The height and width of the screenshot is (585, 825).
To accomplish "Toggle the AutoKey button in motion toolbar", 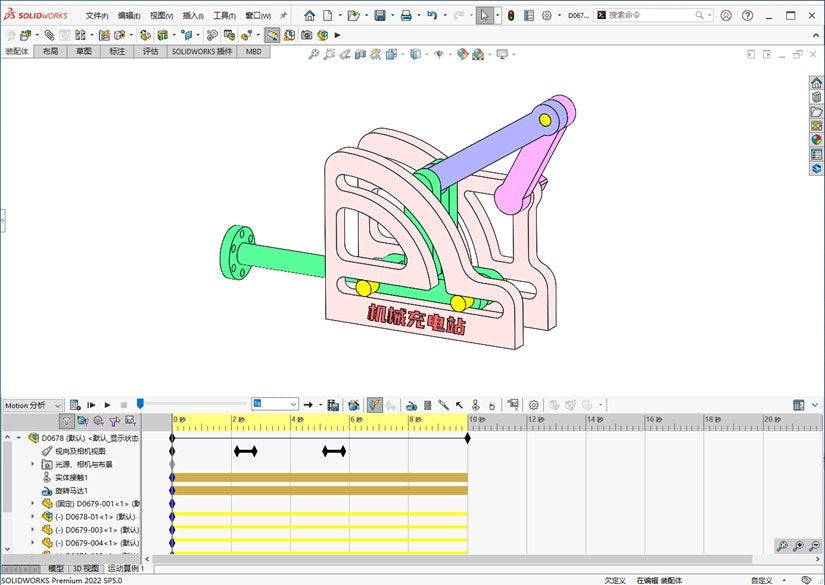I will click(375, 405).
